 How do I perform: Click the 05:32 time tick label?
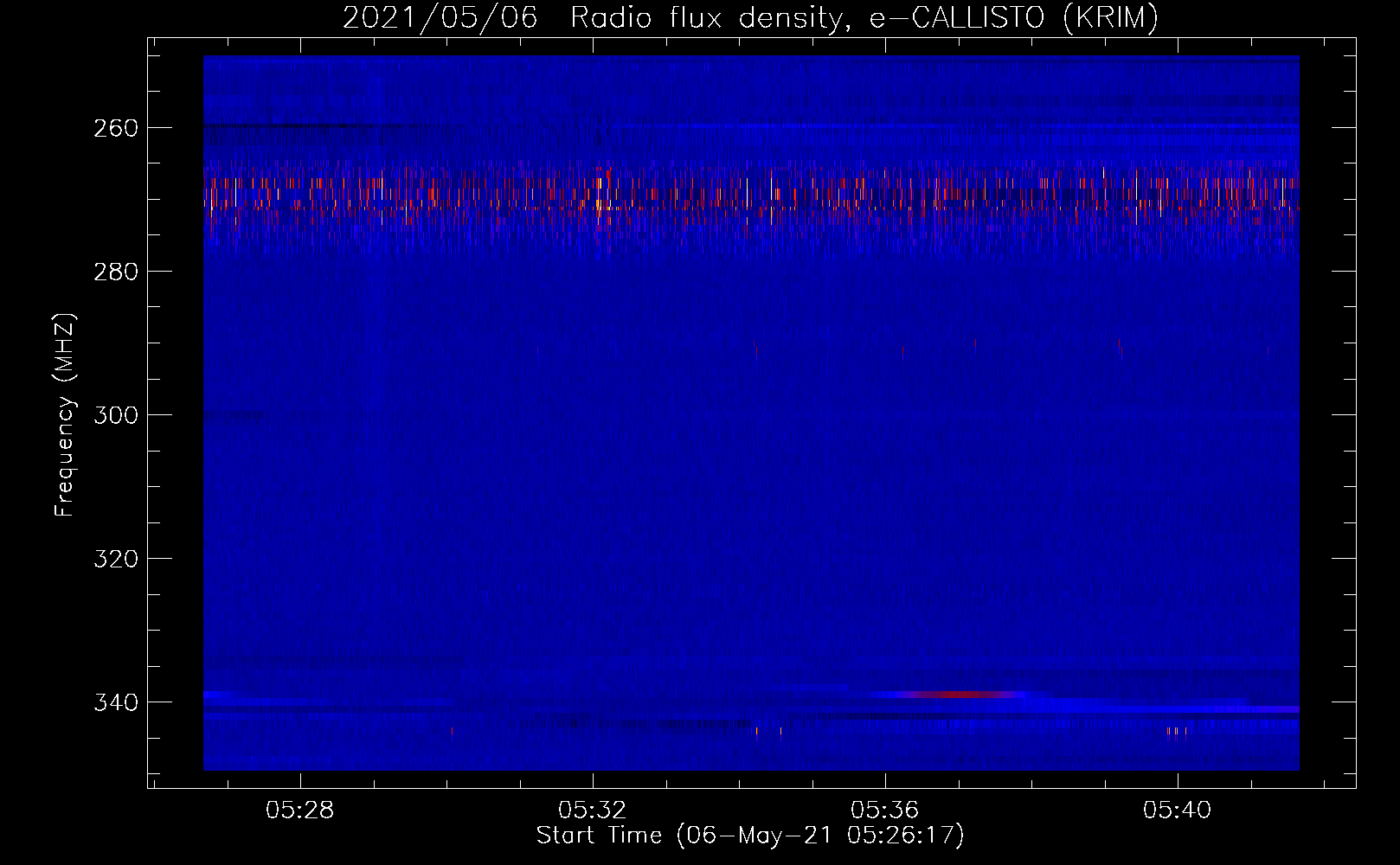(x=593, y=811)
